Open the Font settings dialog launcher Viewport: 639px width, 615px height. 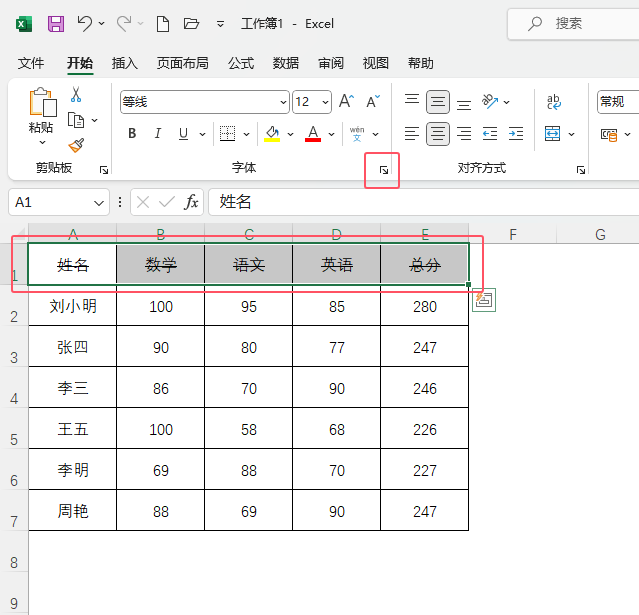coord(383,170)
